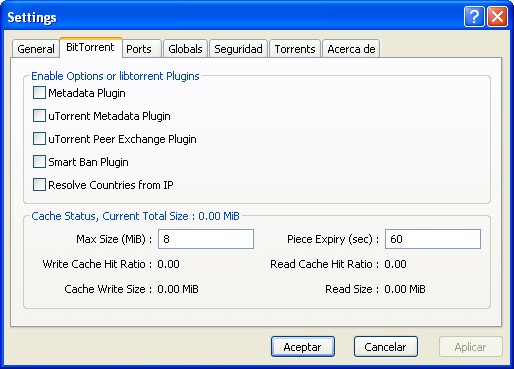This screenshot has width=514, height=369.
Task: Click the Settings title bar
Action: coord(233,17)
